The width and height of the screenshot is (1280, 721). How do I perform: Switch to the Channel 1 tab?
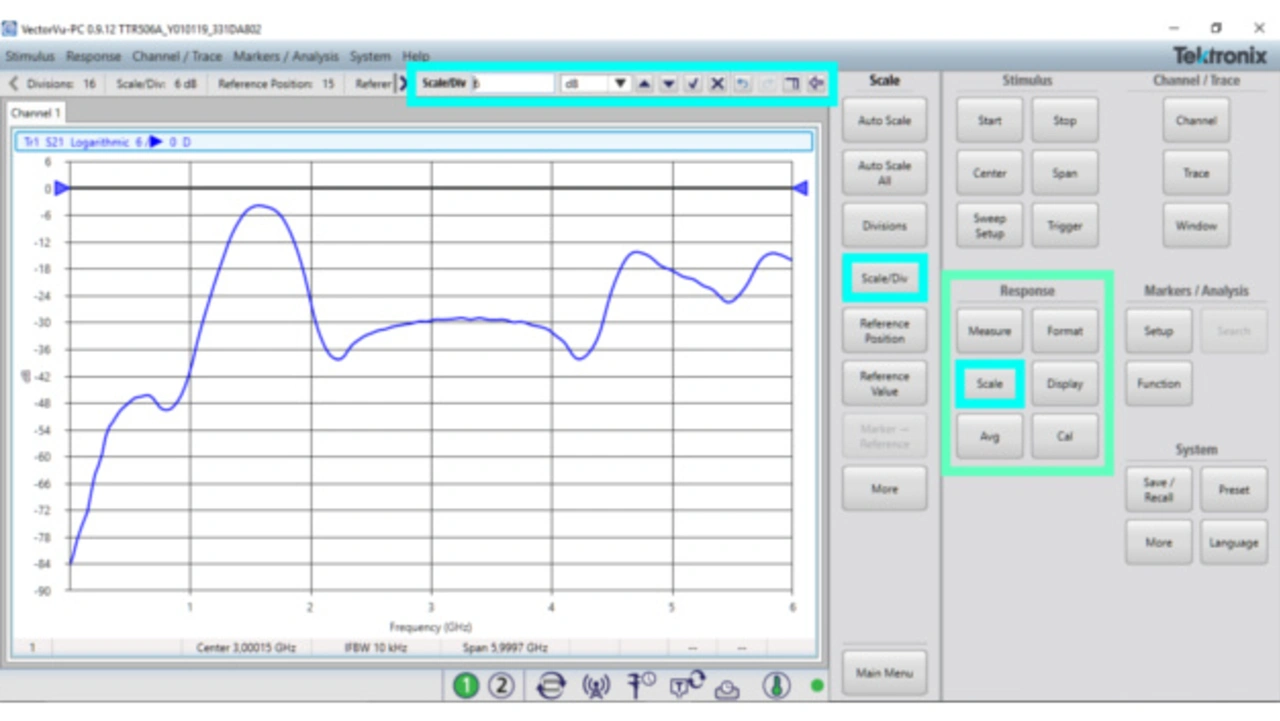click(36, 113)
